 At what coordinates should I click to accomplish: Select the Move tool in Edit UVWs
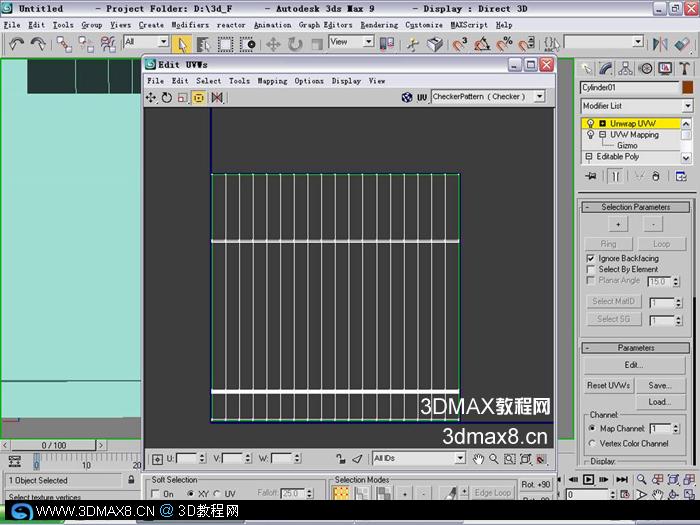click(x=151, y=97)
